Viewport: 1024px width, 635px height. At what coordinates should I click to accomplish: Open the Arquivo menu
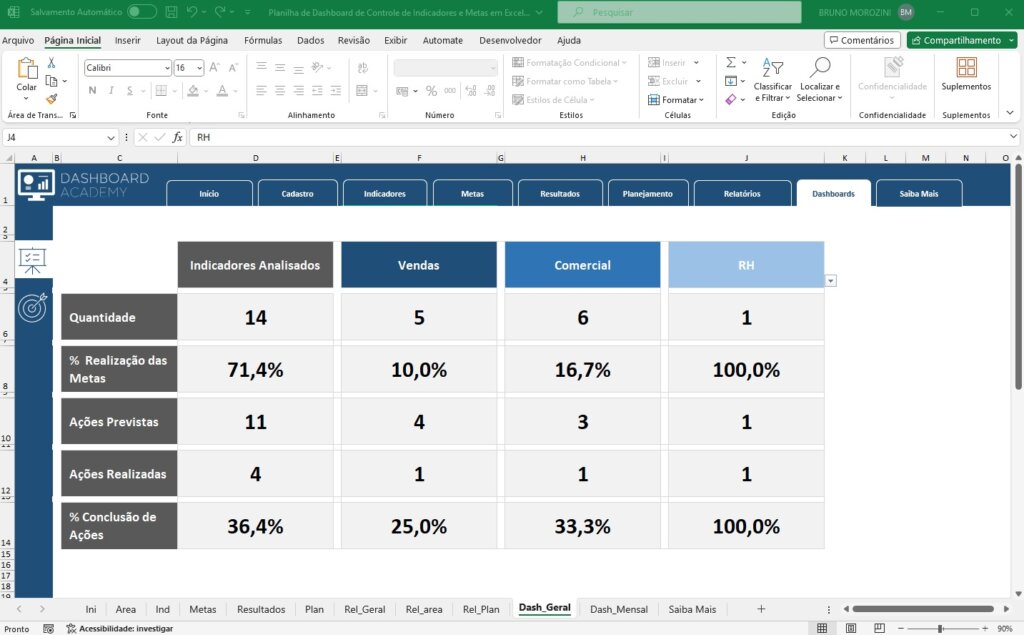18,40
